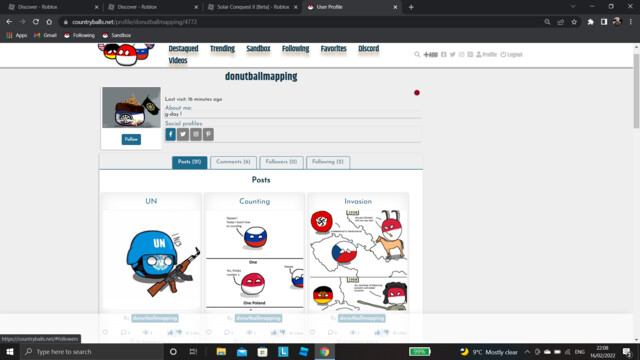This screenshot has height=360, width=640.
Task: Open the Facebook social profile icon
Action: tap(171, 134)
